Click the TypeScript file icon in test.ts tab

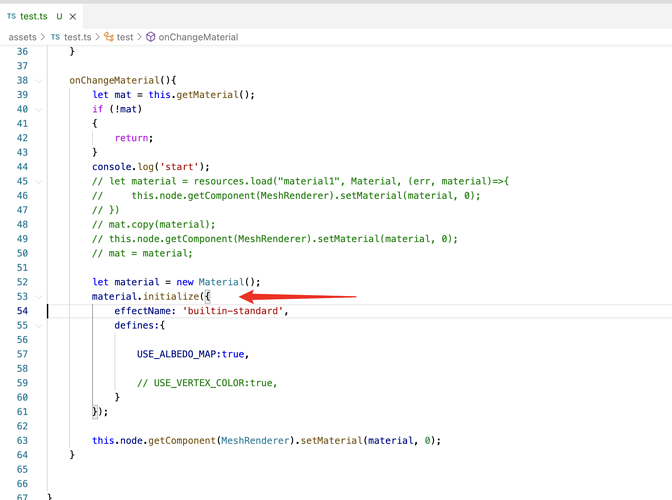[12, 16]
